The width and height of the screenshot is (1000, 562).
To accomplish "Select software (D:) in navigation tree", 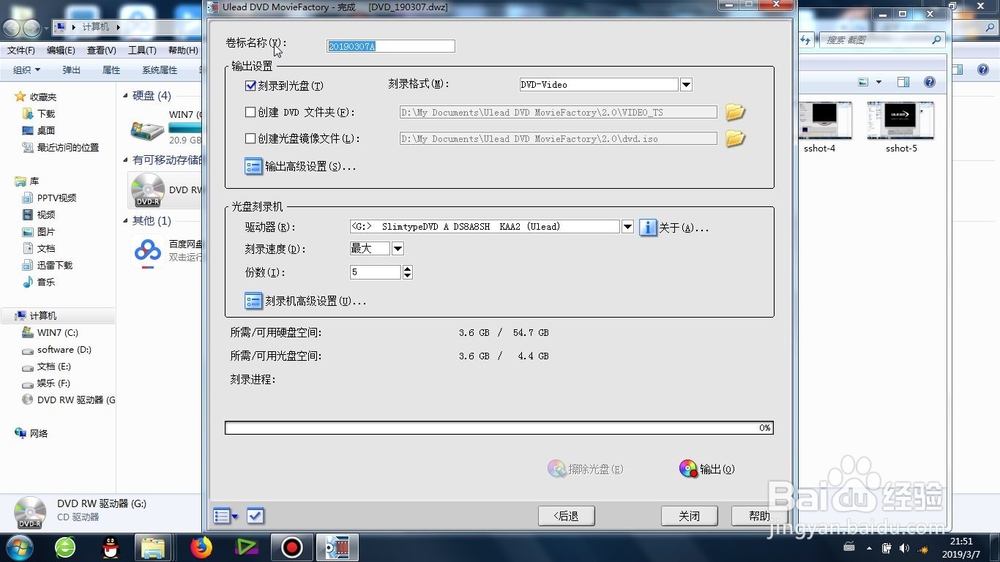I will 64,350.
